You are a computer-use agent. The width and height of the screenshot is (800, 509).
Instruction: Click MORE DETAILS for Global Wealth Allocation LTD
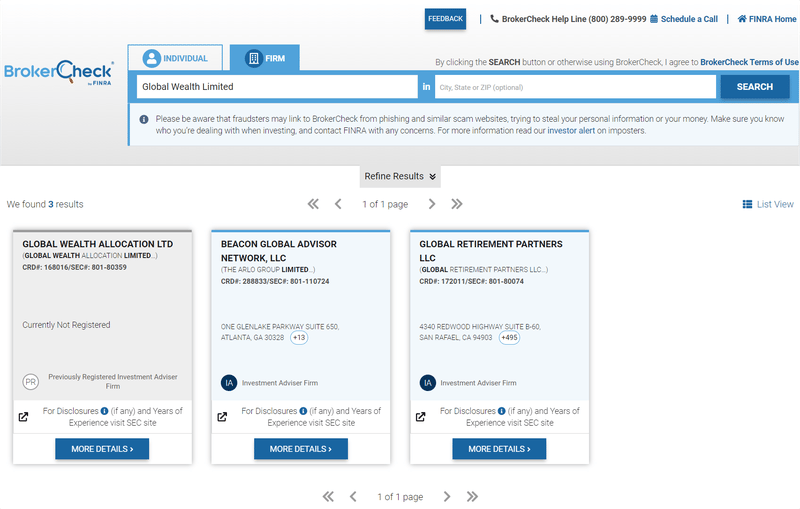[102, 449]
